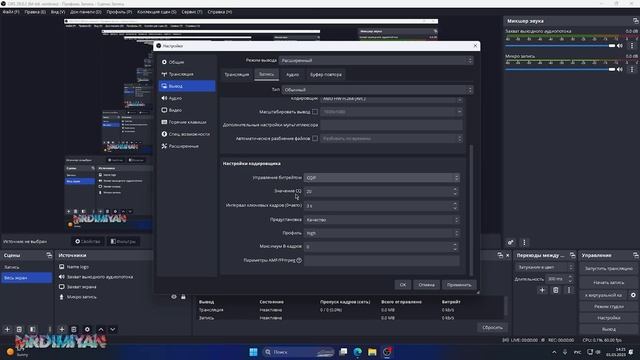
Task: Open the Предустановка dropdown
Action: pos(382,220)
